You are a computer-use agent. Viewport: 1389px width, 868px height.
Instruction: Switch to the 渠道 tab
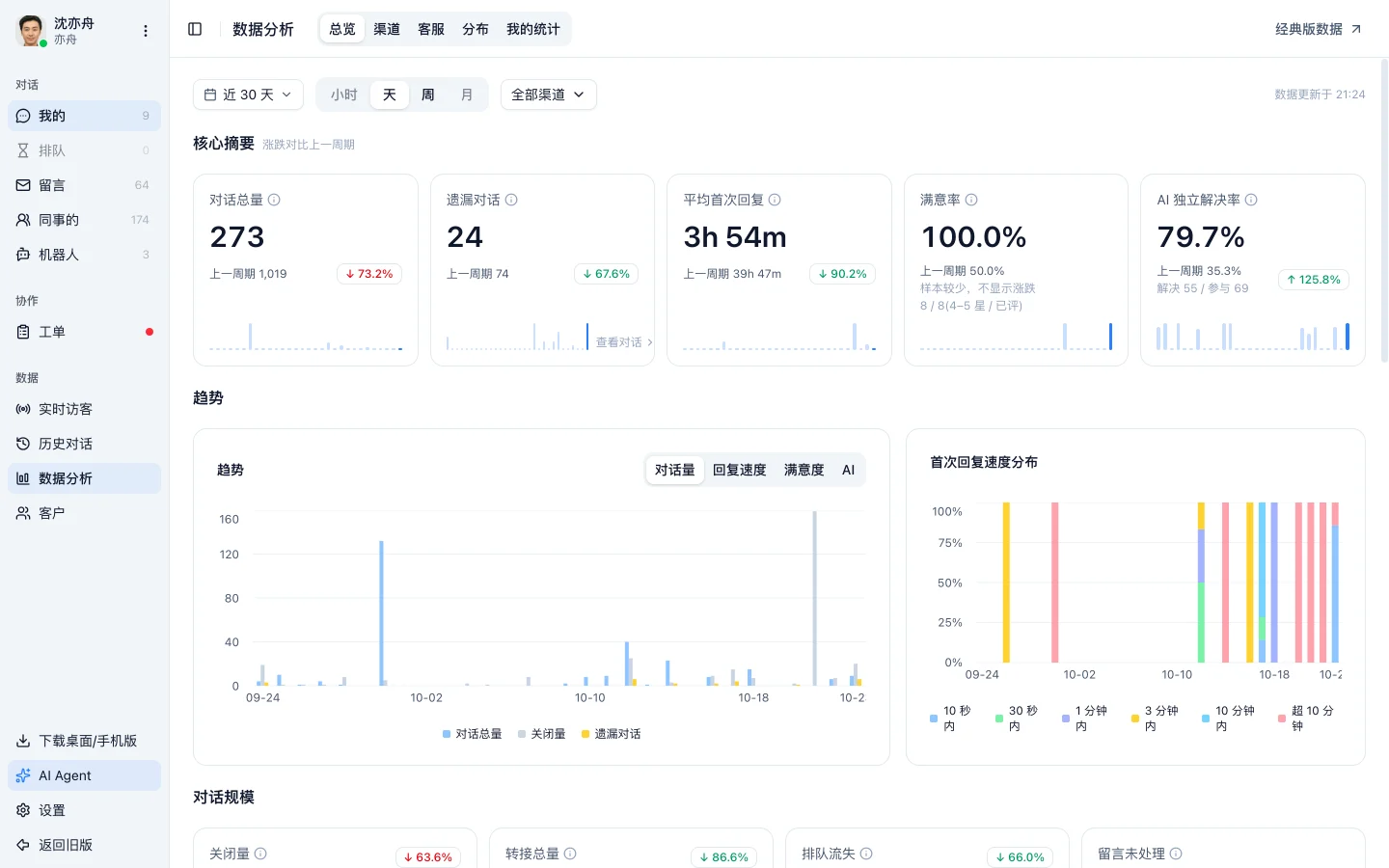coord(387,29)
